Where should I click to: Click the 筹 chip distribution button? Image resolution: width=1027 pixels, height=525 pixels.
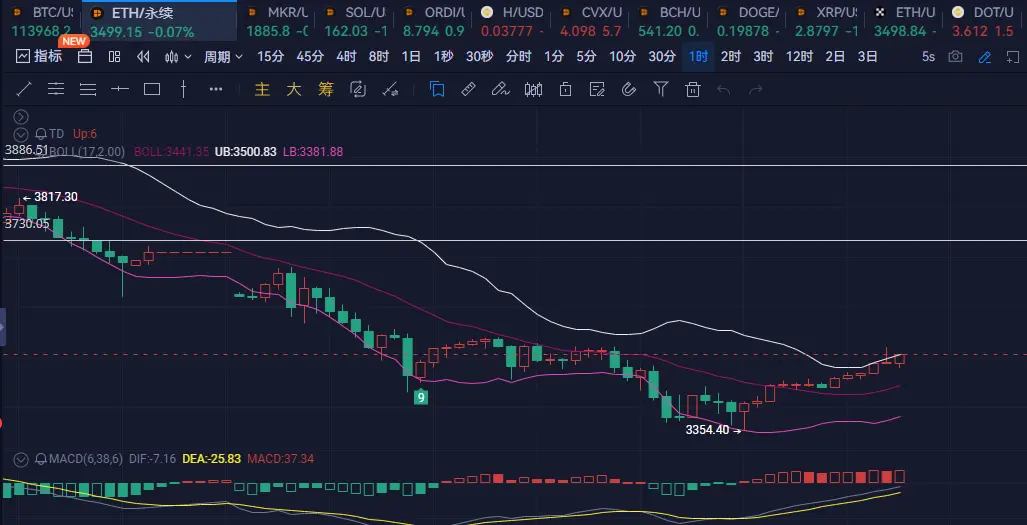pos(326,89)
